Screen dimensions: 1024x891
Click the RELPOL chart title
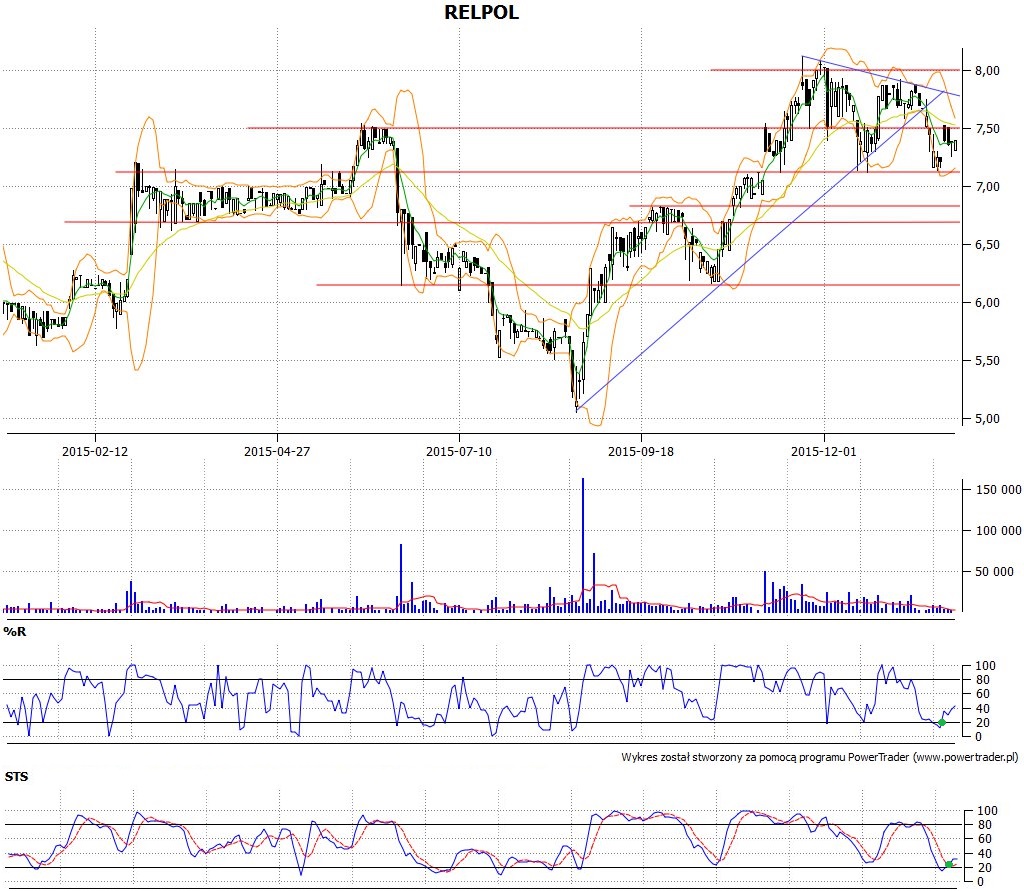[481, 12]
